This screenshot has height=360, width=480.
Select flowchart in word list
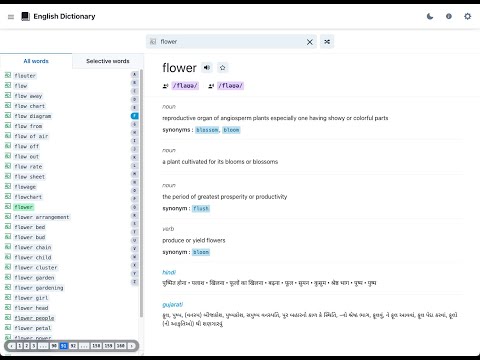click(x=28, y=197)
